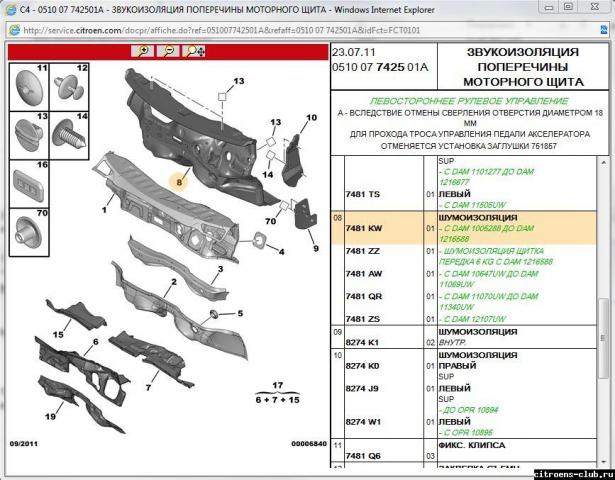Click callout number 1 on diagram
This screenshot has height=480, width=615.
tap(104, 210)
